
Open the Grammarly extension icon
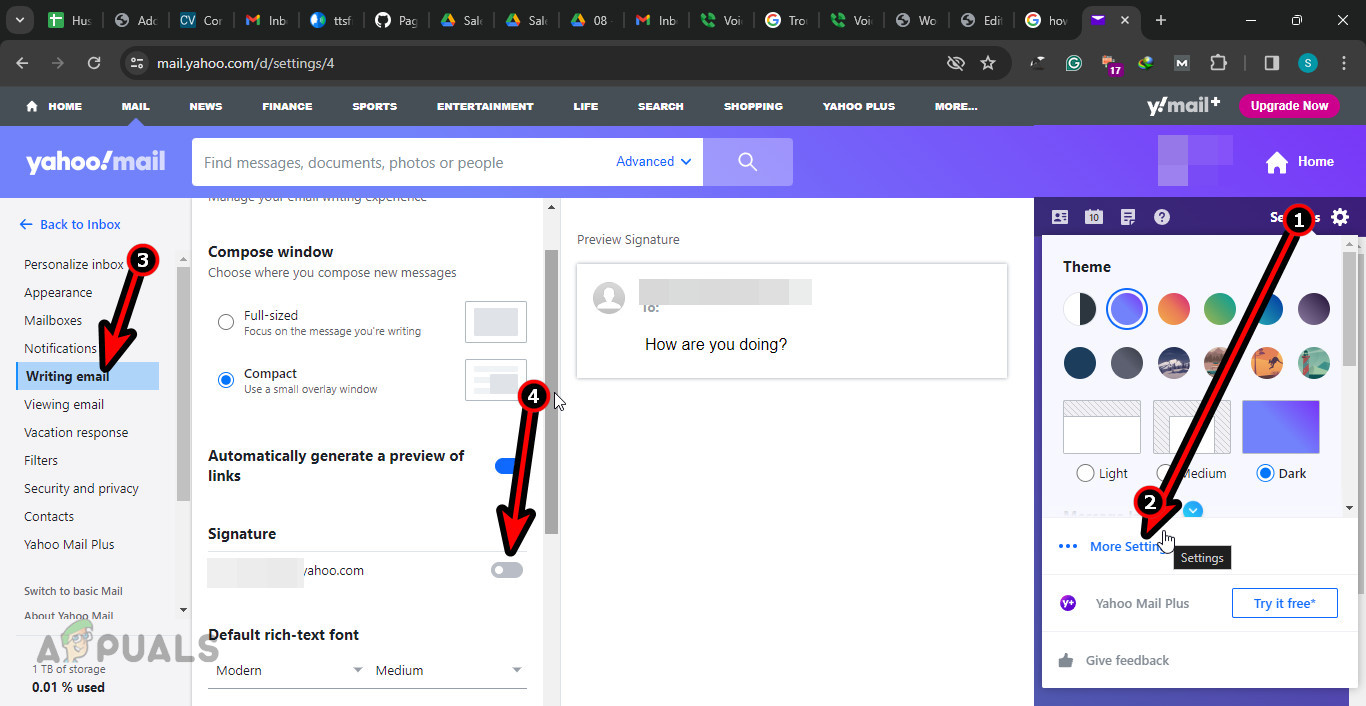[1073, 62]
